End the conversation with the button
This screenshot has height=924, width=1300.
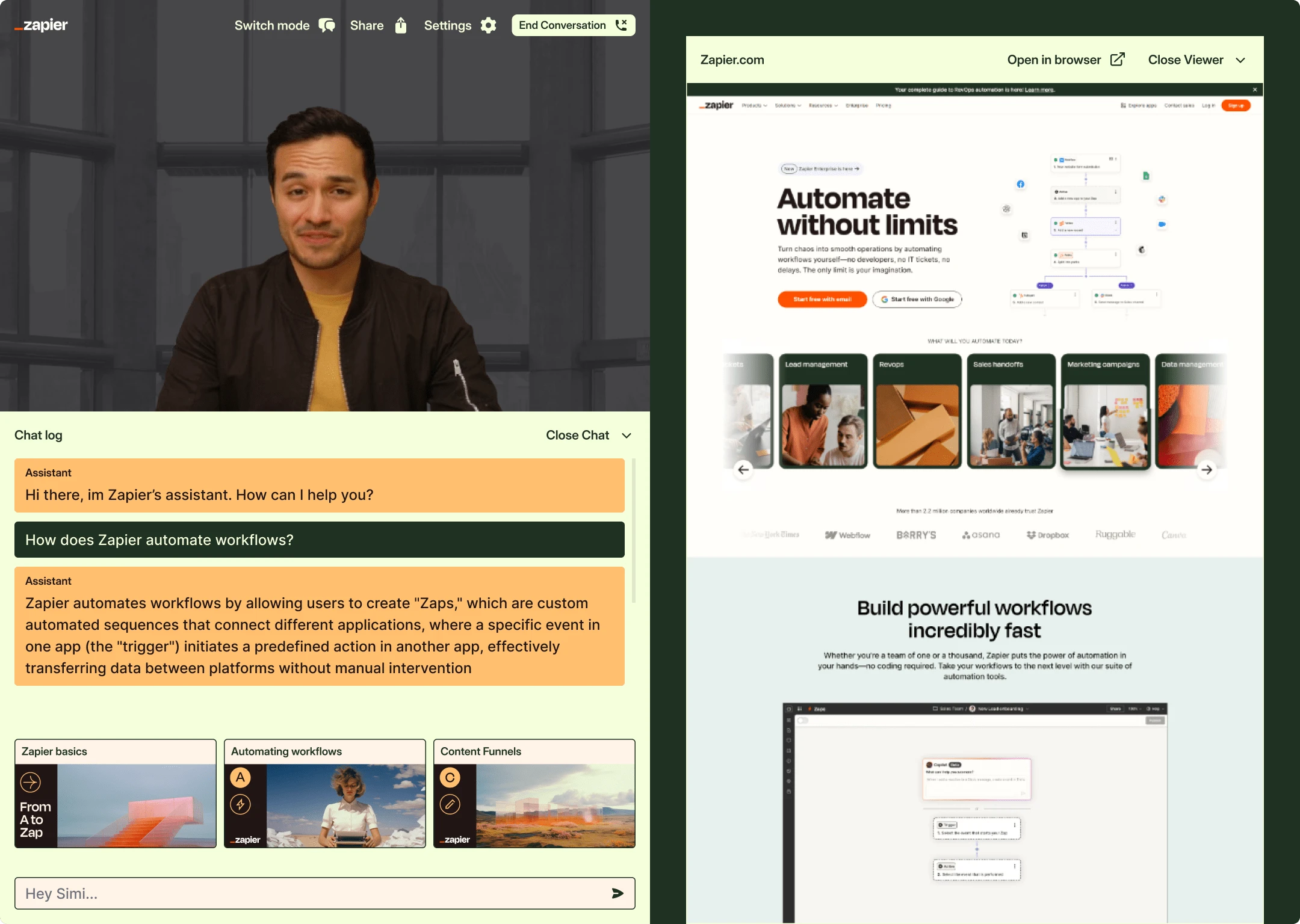pyautogui.click(x=573, y=25)
